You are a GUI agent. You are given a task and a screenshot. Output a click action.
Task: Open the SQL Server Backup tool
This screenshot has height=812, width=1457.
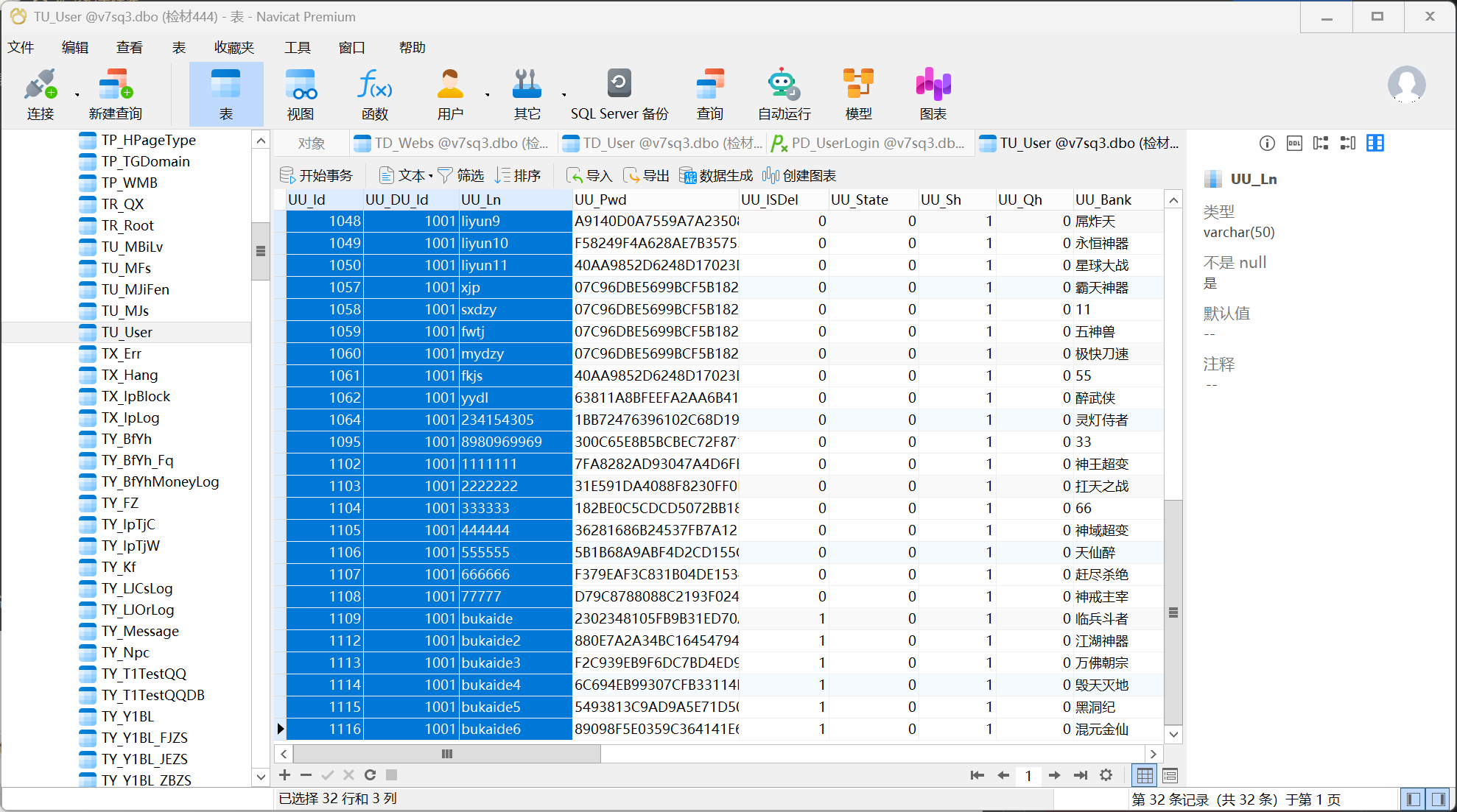(619, 94)
